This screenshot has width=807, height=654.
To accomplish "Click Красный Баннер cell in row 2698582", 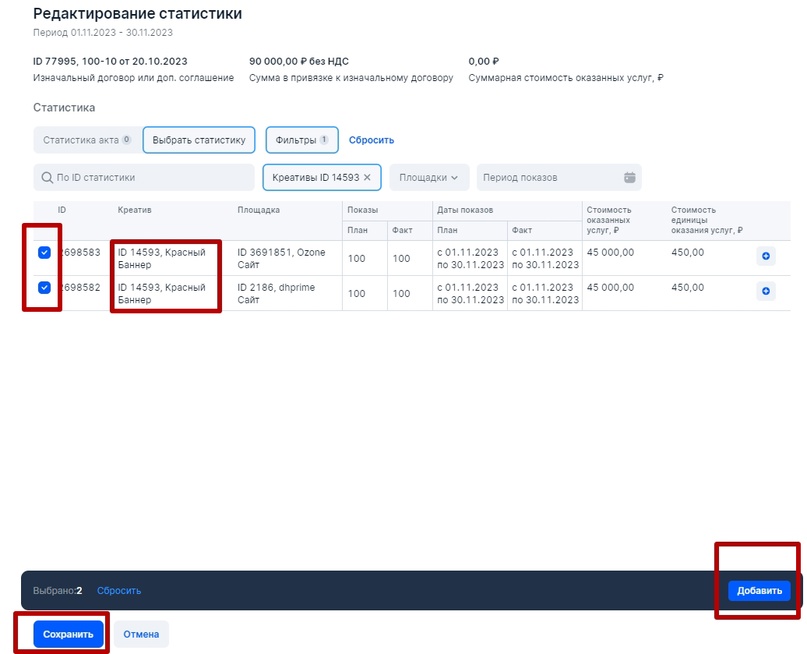I will [162, 293].
